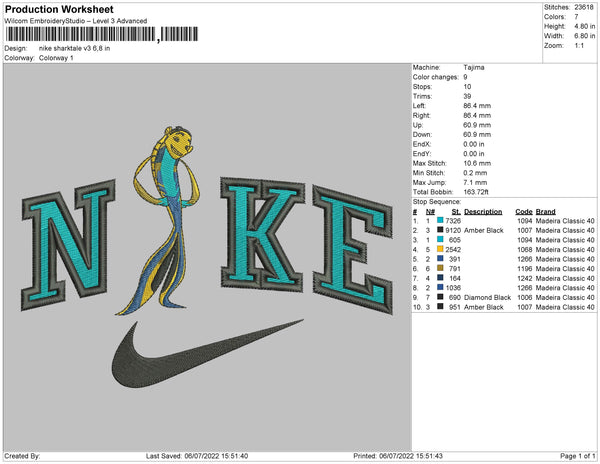
Task: Click the Up label
Action: [x=417, y=125]
